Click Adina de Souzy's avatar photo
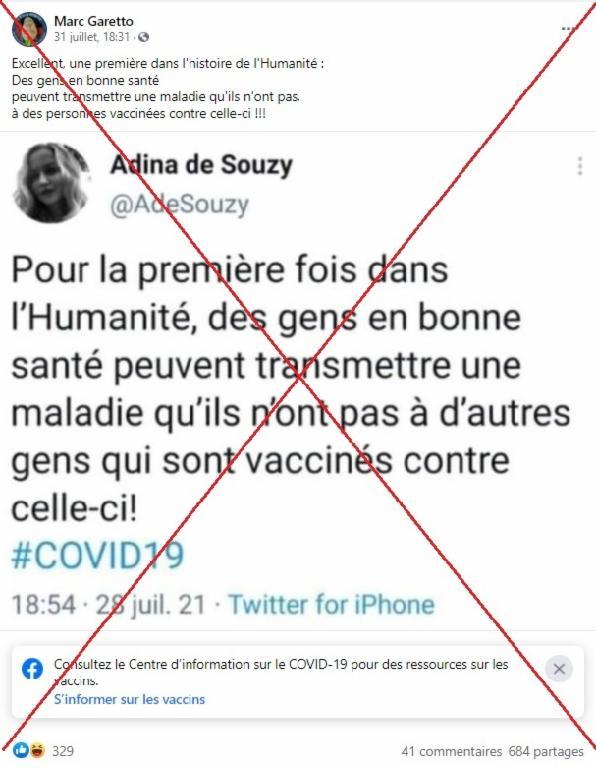596x768 pixels. (x=51, y=182)
